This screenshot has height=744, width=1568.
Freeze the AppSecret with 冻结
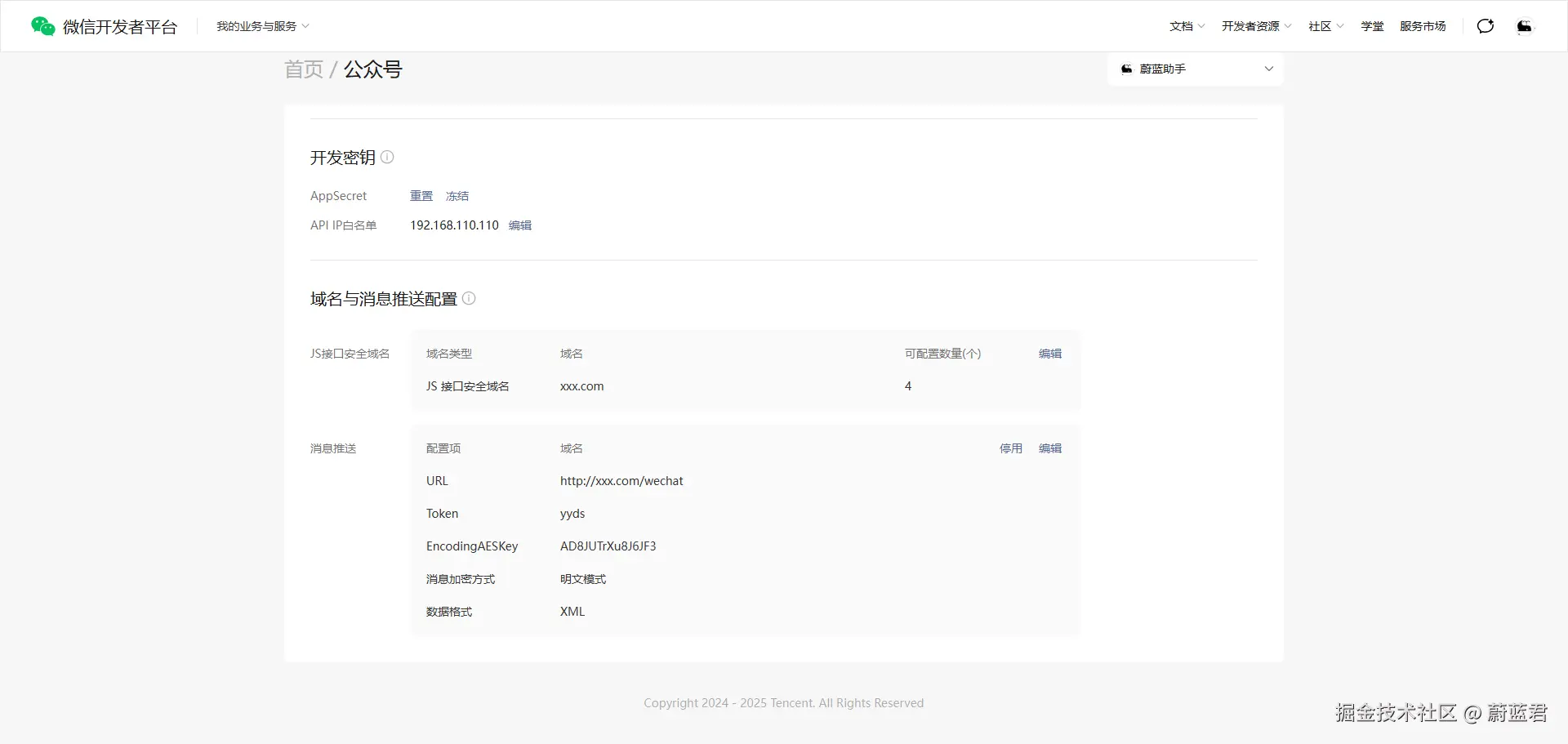(x=457, y=196)
